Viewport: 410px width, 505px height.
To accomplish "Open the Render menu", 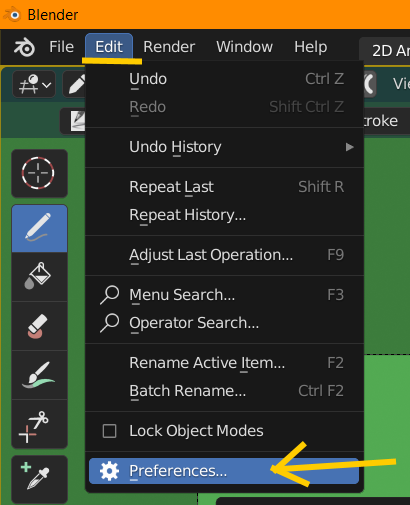I will tap(169, 47).
